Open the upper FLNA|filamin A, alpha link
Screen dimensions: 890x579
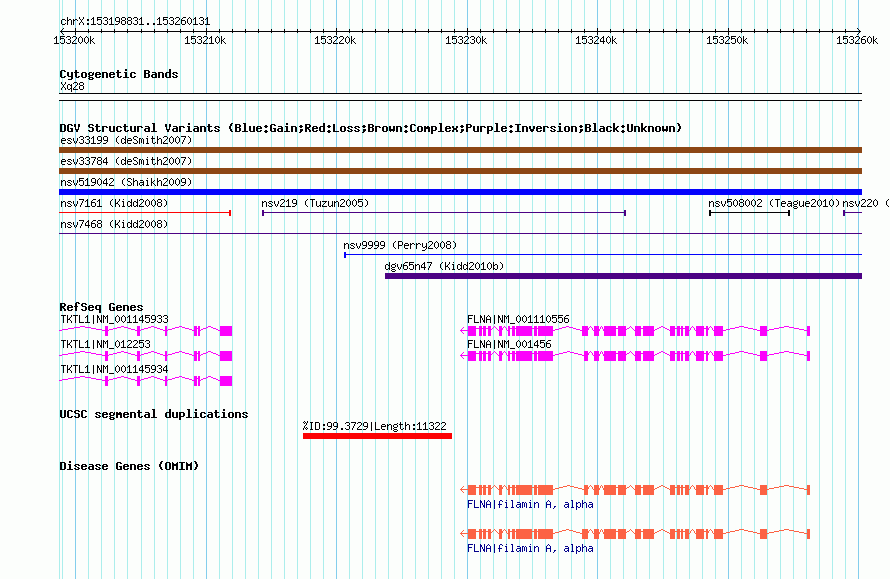tap(530, 505)
